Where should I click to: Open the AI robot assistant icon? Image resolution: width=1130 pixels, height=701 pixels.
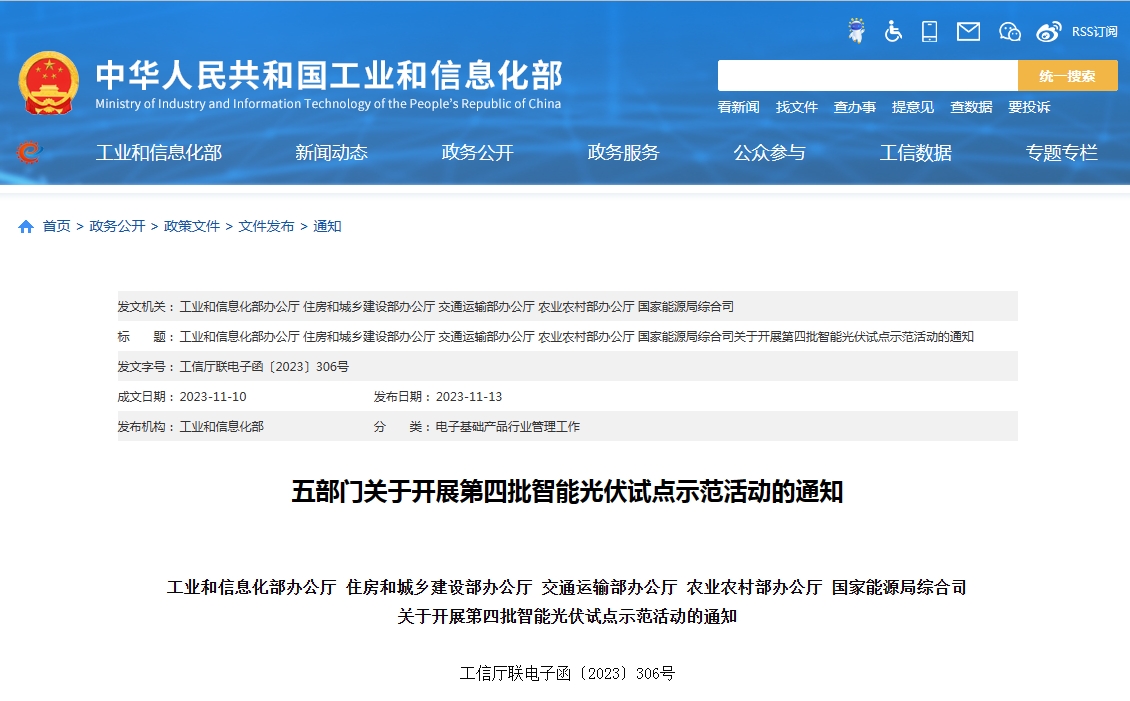(856, 31)
